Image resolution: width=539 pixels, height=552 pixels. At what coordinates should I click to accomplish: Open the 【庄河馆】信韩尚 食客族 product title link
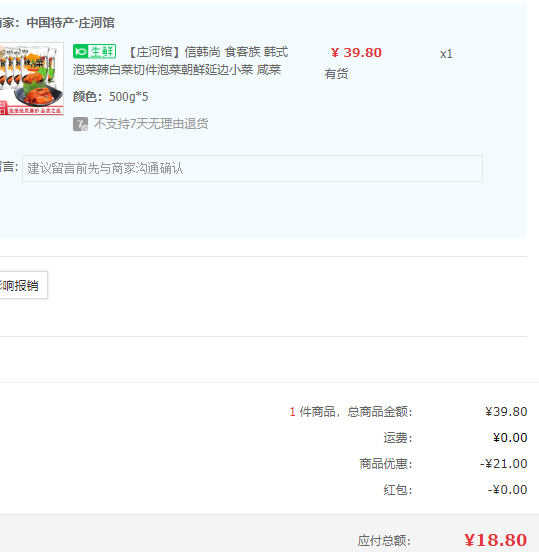pos(180,61)
